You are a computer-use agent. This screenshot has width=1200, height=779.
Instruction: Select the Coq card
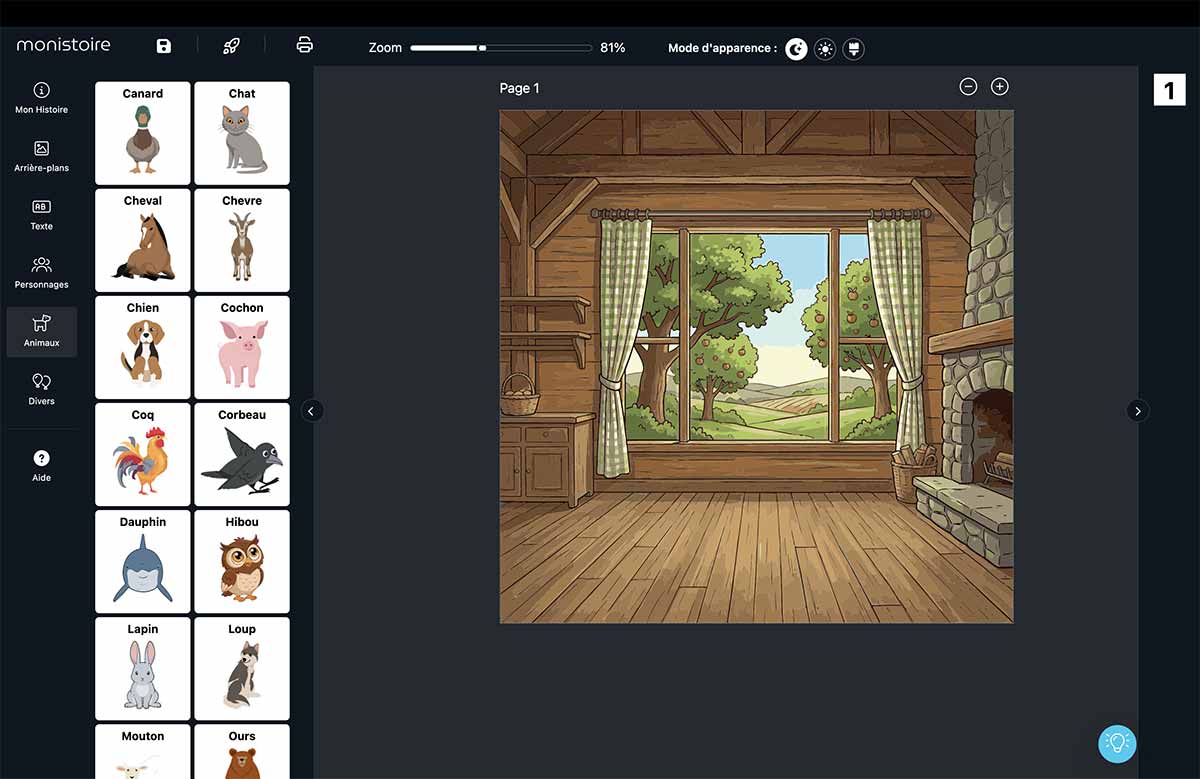[143, 454]
